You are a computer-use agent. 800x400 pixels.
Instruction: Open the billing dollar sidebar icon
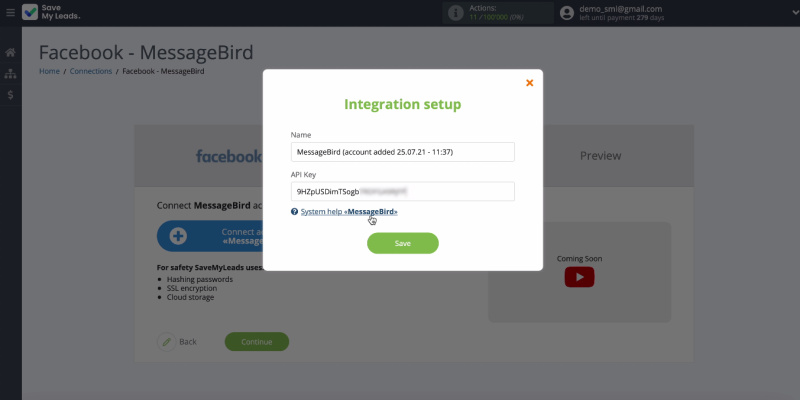tap(10, 95)
